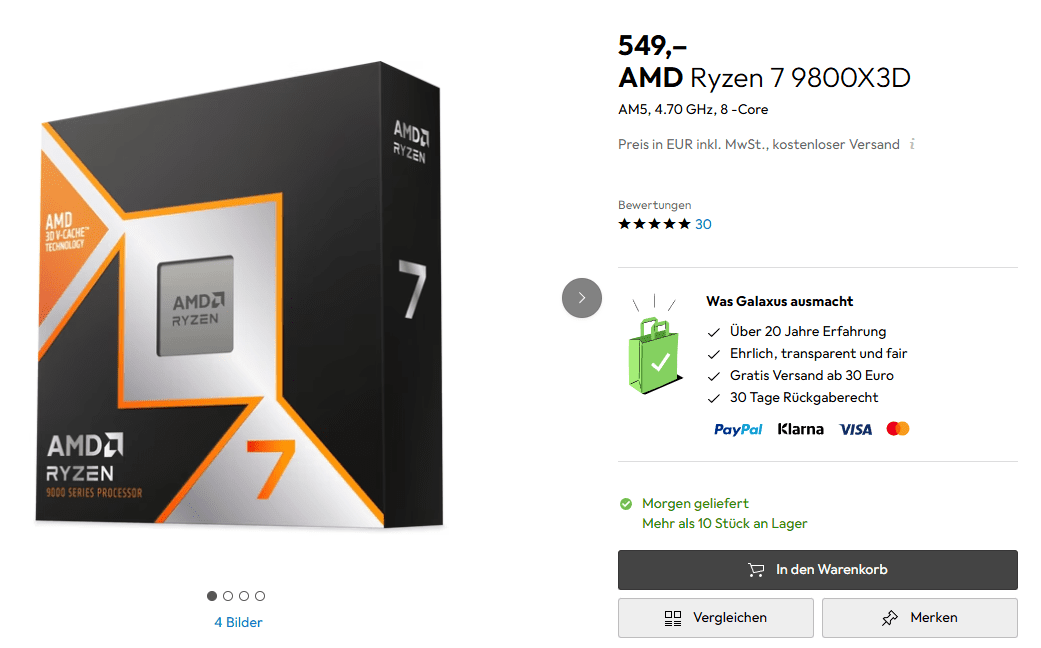Select the second image dot indicator
1041x648 pixels.
coord(228,596)
